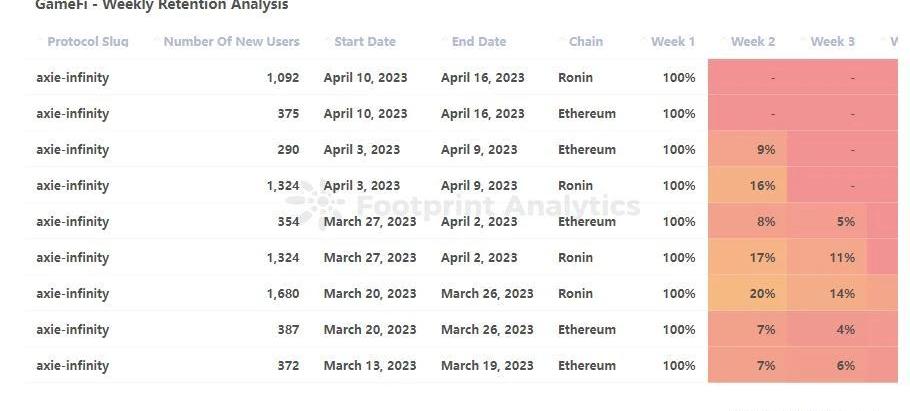Click the Week 1 column header
Image resolution: width=910 pixels, height=411 pixels.
point(673,42)
